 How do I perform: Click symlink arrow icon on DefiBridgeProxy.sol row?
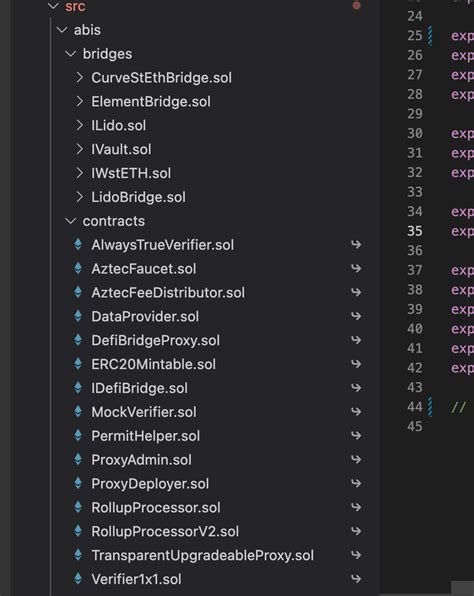356,340
